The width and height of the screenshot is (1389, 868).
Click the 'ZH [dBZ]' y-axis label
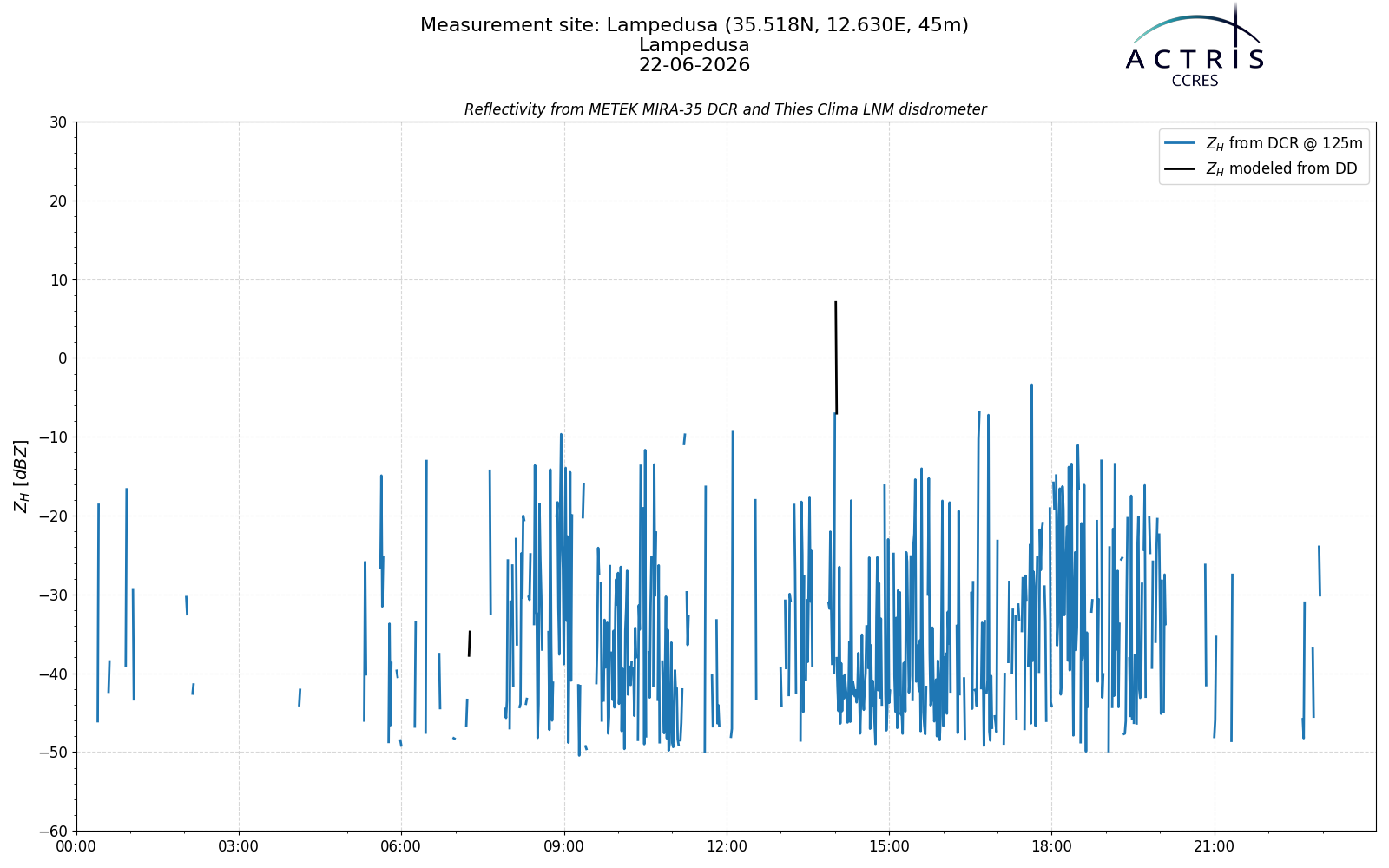tap(22, 476)
